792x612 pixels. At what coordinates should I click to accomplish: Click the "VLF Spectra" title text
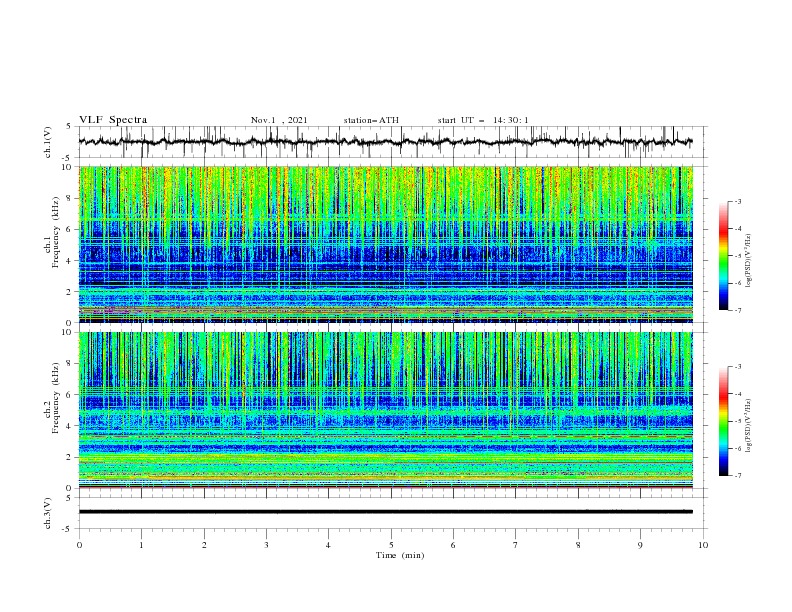click(x=113, y=120)
